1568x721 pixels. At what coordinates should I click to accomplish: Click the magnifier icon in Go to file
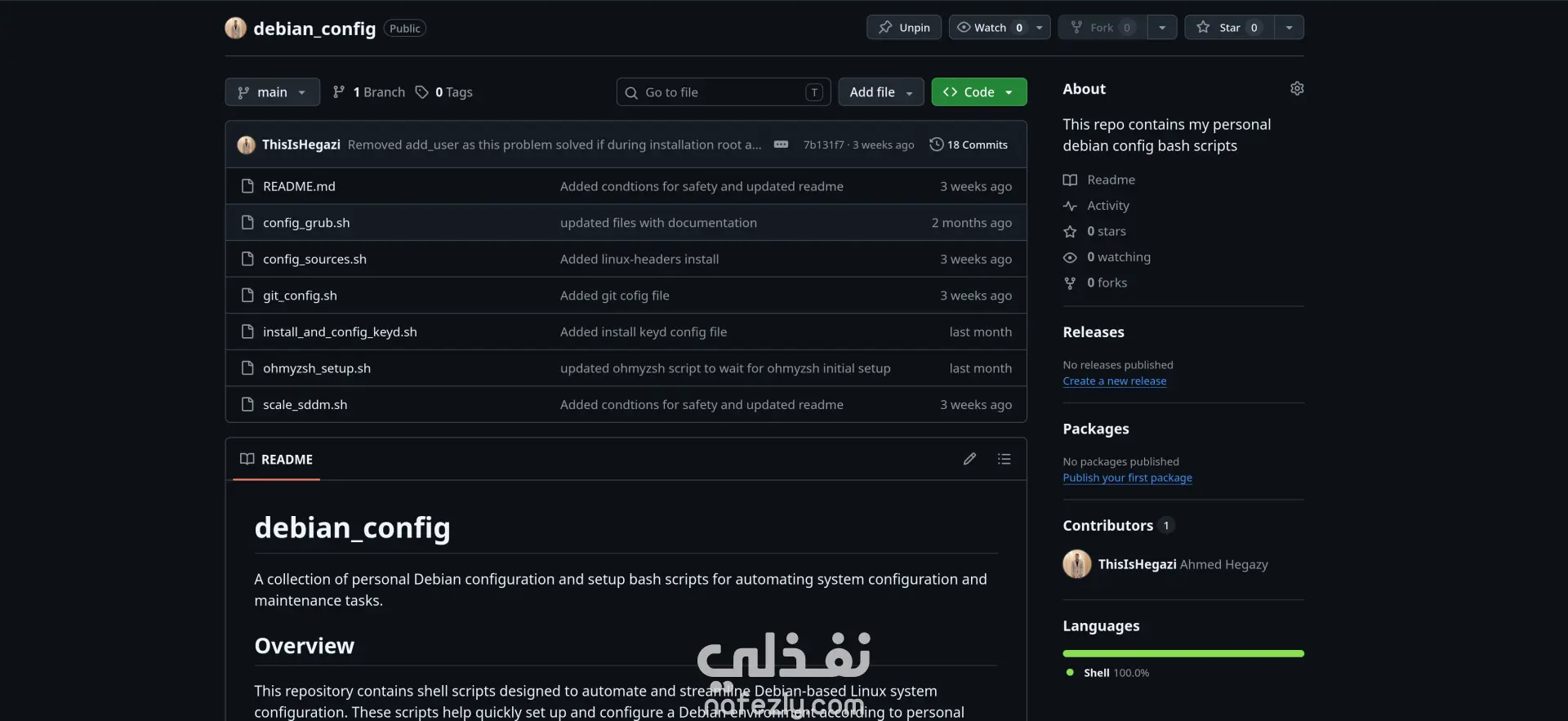coord(631,92)
